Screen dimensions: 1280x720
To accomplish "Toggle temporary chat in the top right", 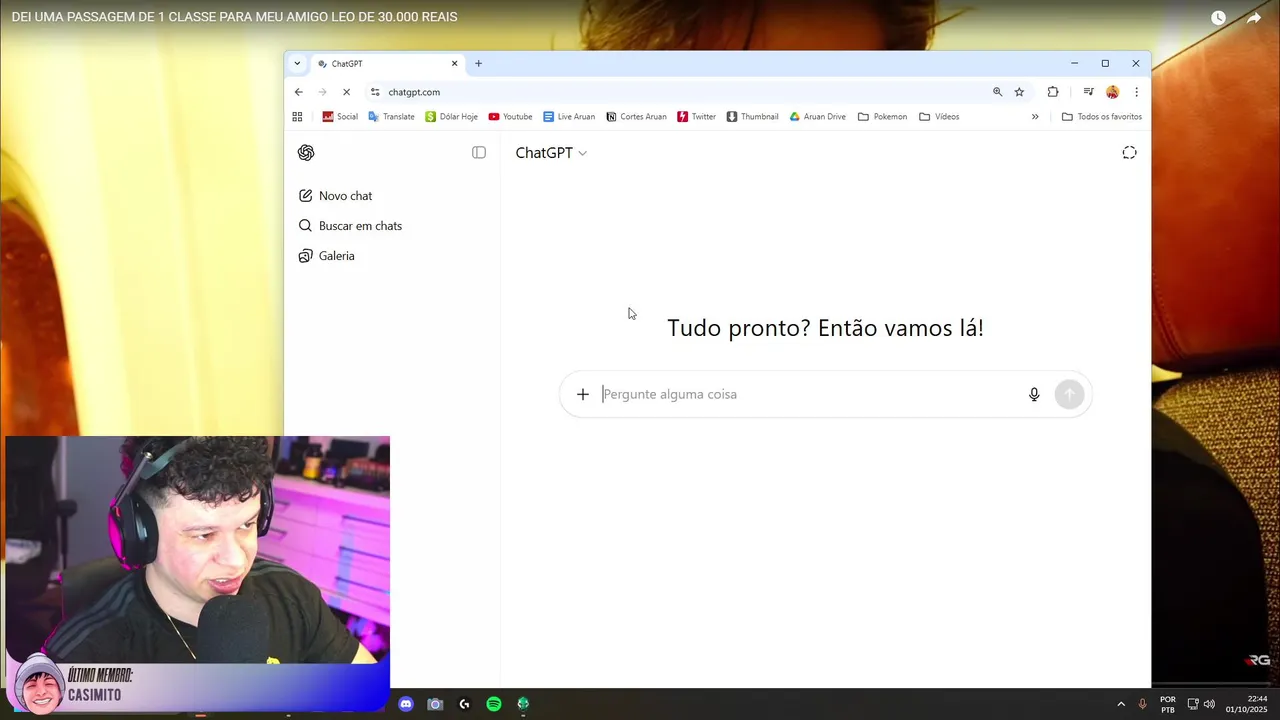I will pos(1129,153).
